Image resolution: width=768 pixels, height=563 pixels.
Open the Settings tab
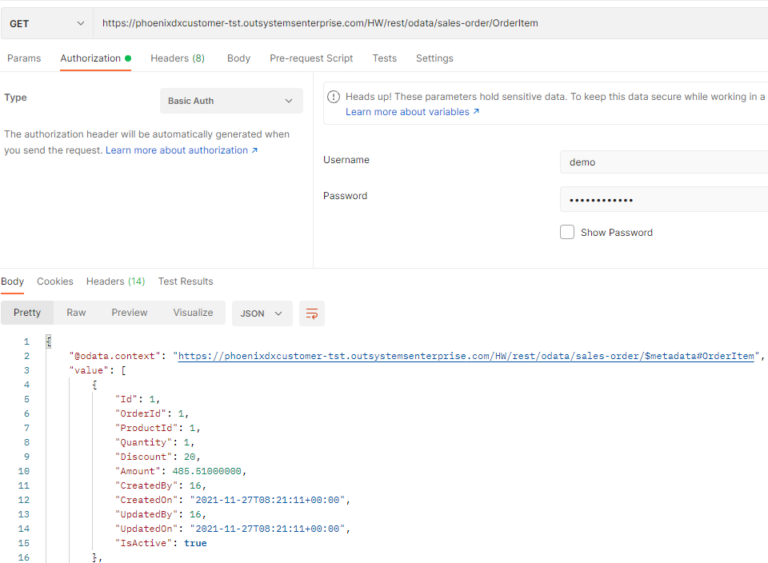tap(434, 58)
